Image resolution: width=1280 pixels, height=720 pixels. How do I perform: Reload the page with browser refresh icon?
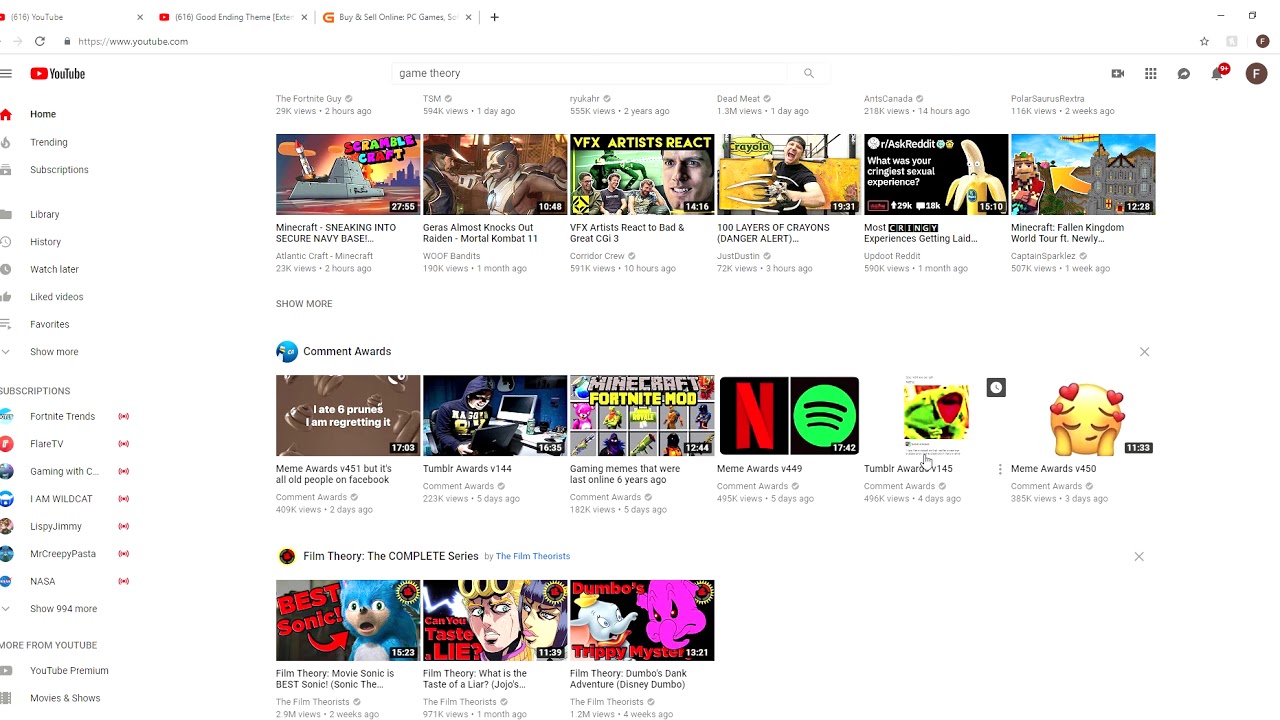pos(40,41)
